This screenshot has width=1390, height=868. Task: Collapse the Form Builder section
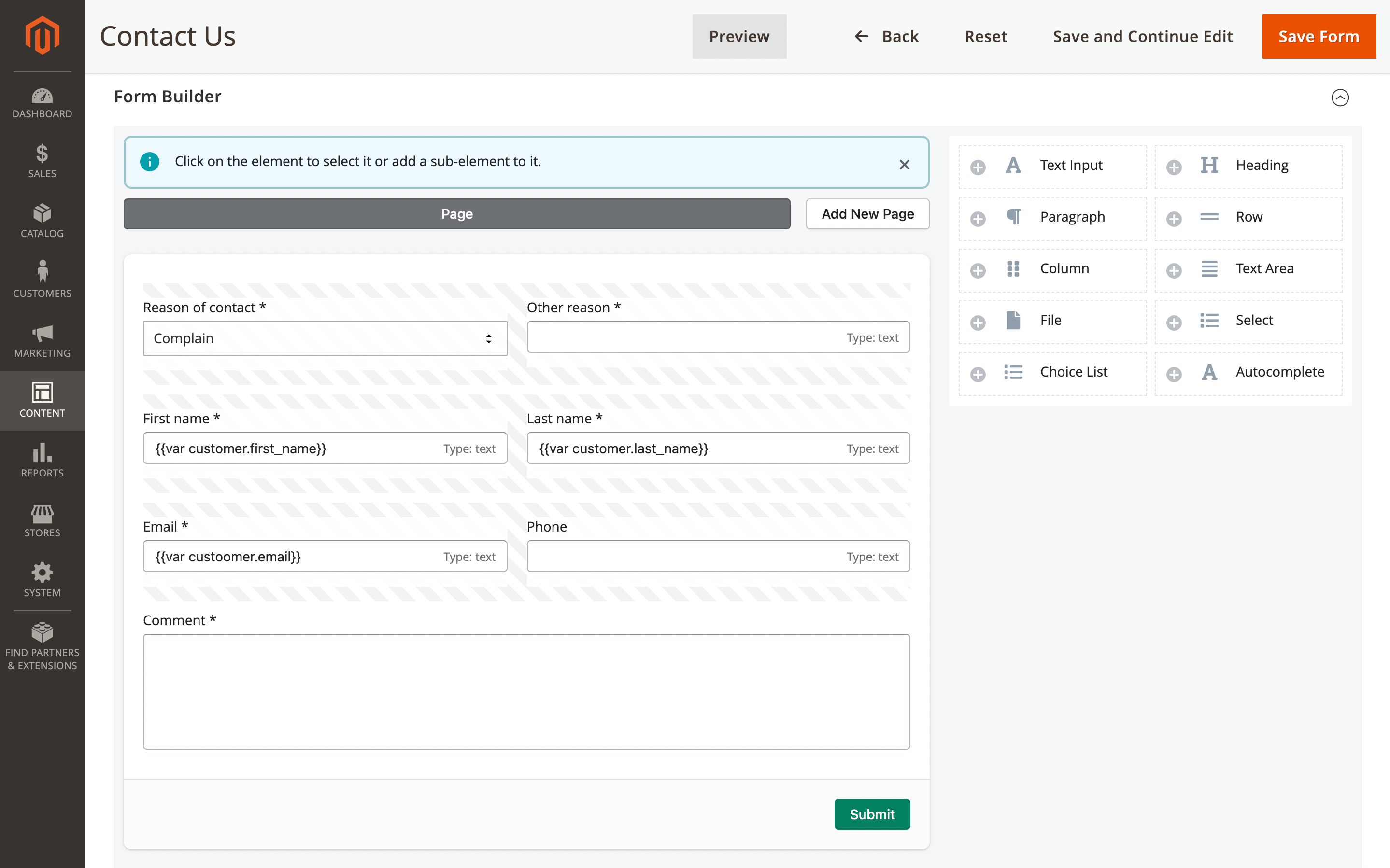1339,98
